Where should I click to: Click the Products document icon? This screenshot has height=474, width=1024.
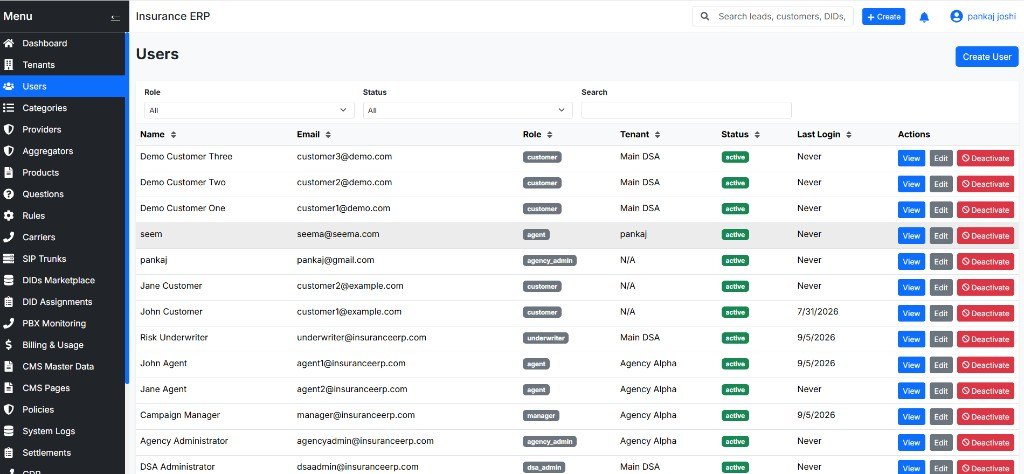[x=8, y=172]
